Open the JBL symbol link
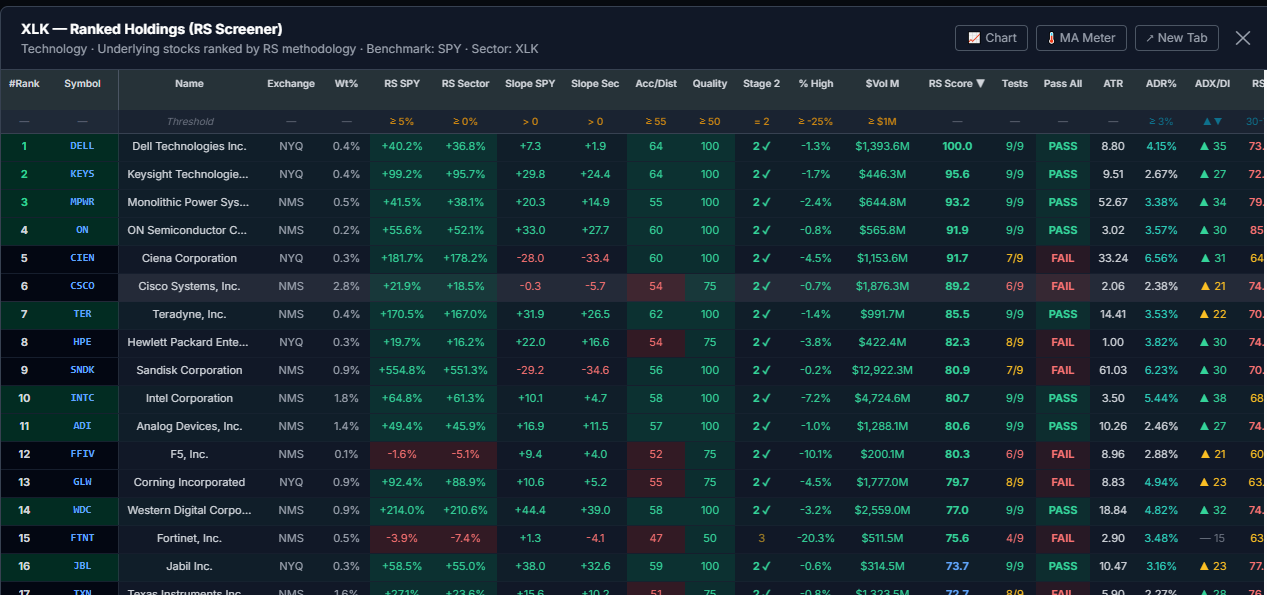 [82, 566]
